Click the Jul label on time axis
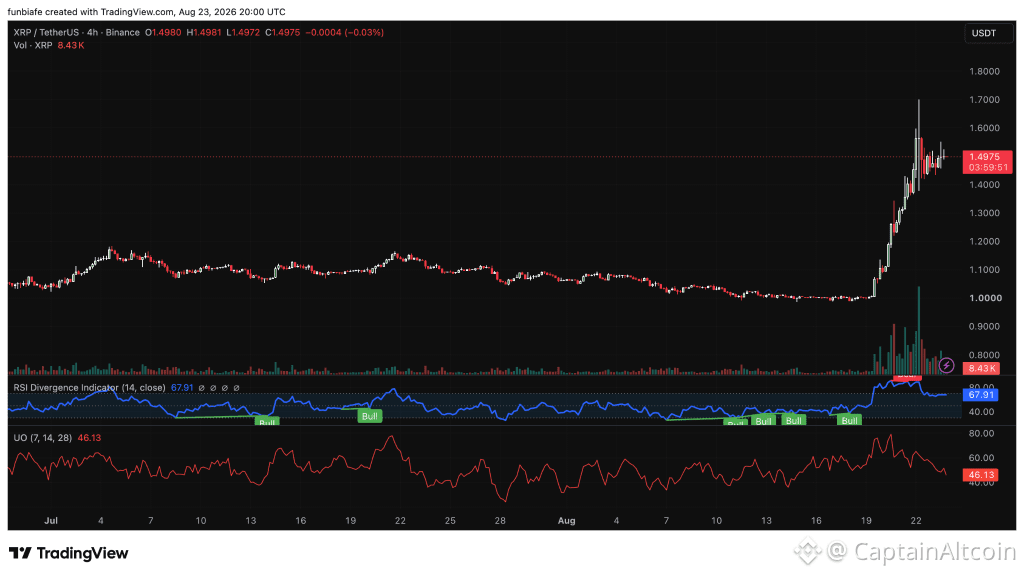Screen dimensions: 1024x576 click(51, 520)
